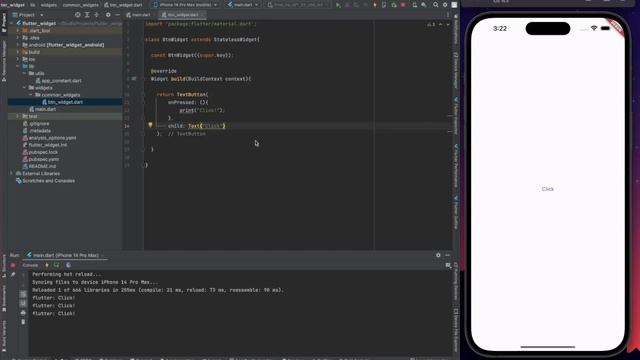This screenshot has width=640, height=360.
Task: Select opened file target icon in Project panel
Action: tap(78, 15)
